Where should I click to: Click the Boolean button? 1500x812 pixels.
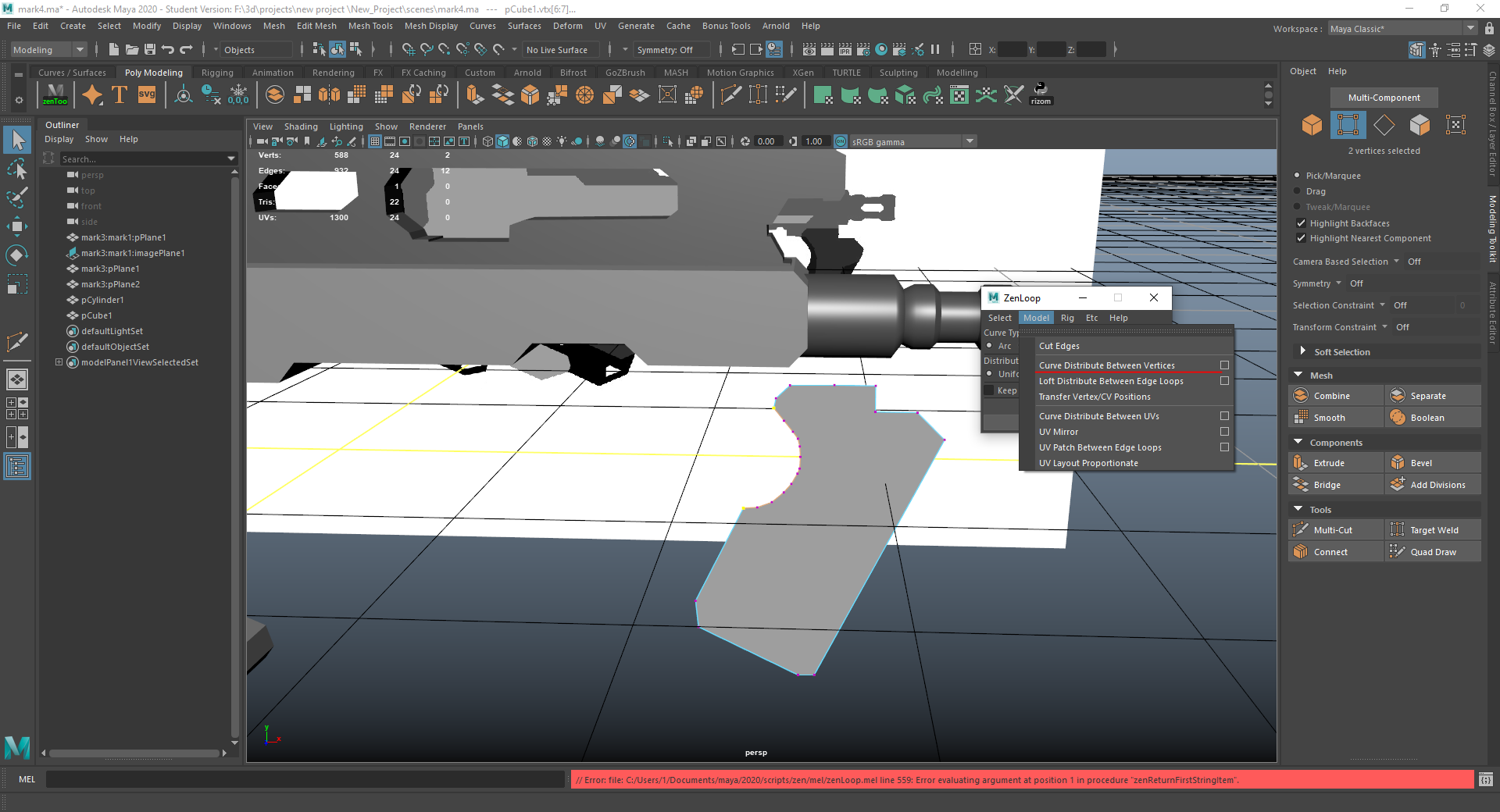(x=1433, y=418)
